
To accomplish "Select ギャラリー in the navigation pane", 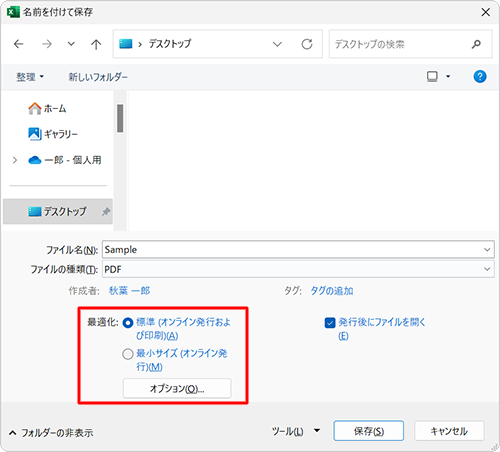I will (x=53, y=134).
